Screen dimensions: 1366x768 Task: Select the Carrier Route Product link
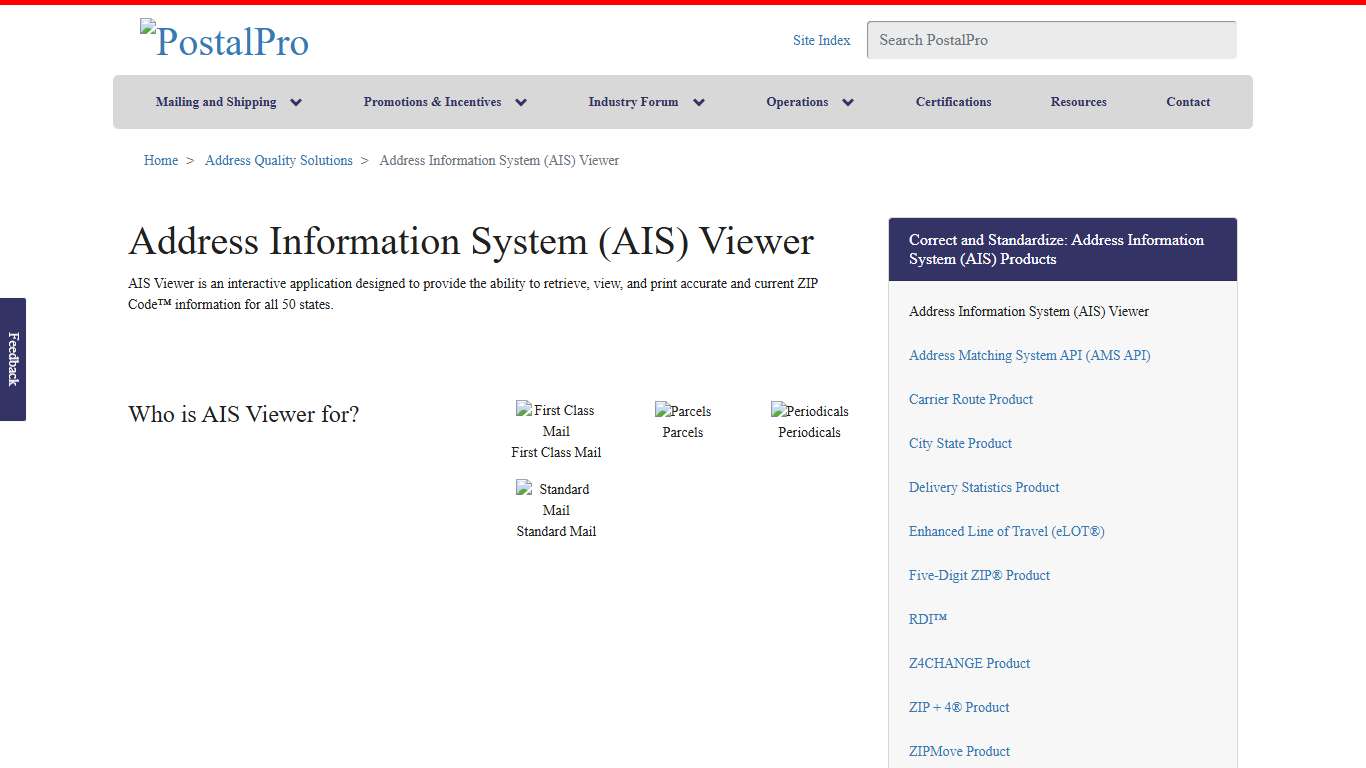(970, 399)
